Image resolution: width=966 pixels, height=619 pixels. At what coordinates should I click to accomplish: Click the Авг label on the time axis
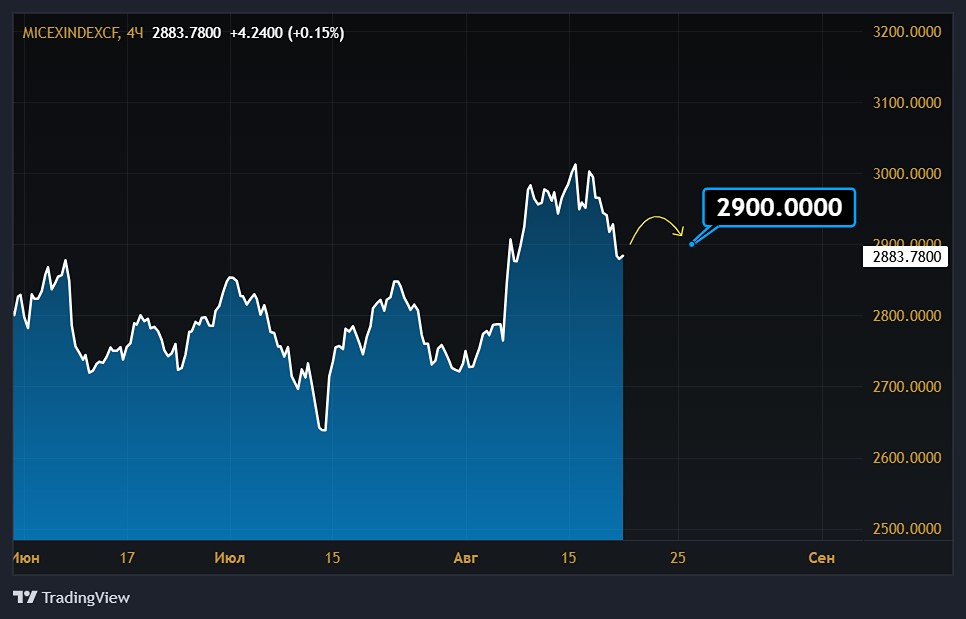466,558
